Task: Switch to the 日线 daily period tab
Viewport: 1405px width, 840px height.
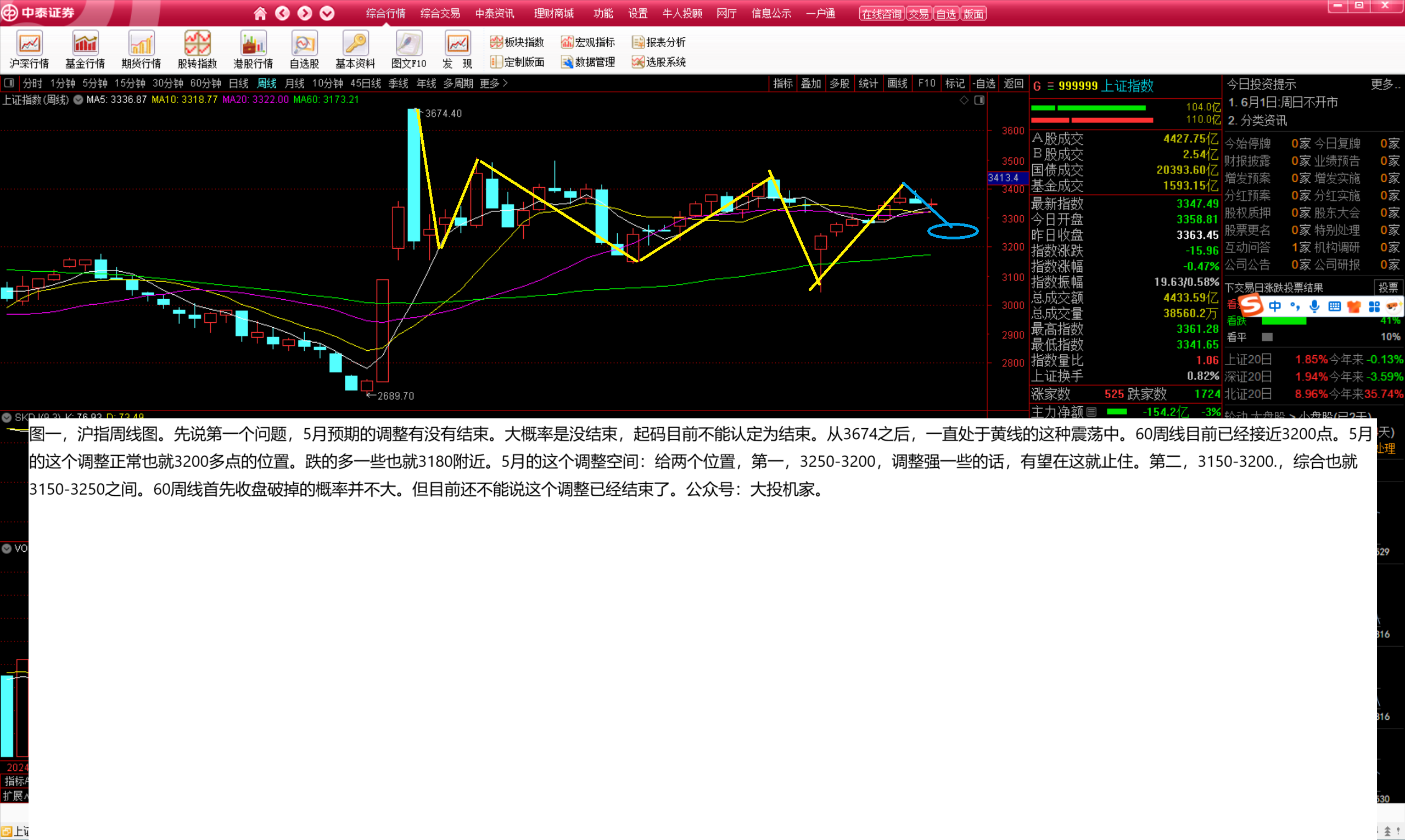Action: tap(238, 83)
